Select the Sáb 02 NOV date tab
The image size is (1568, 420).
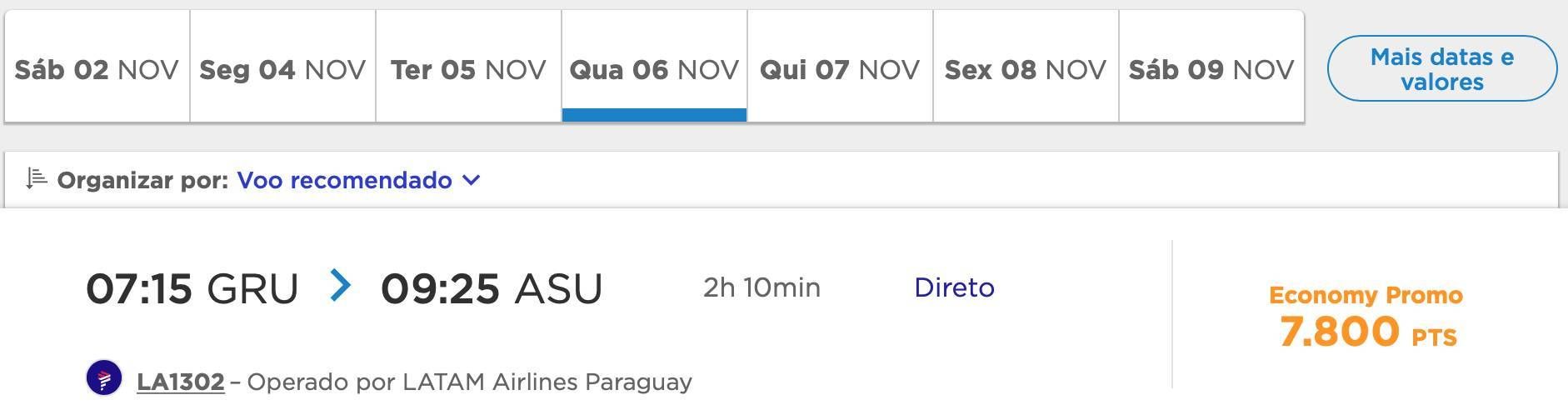(x=97, y=67)
